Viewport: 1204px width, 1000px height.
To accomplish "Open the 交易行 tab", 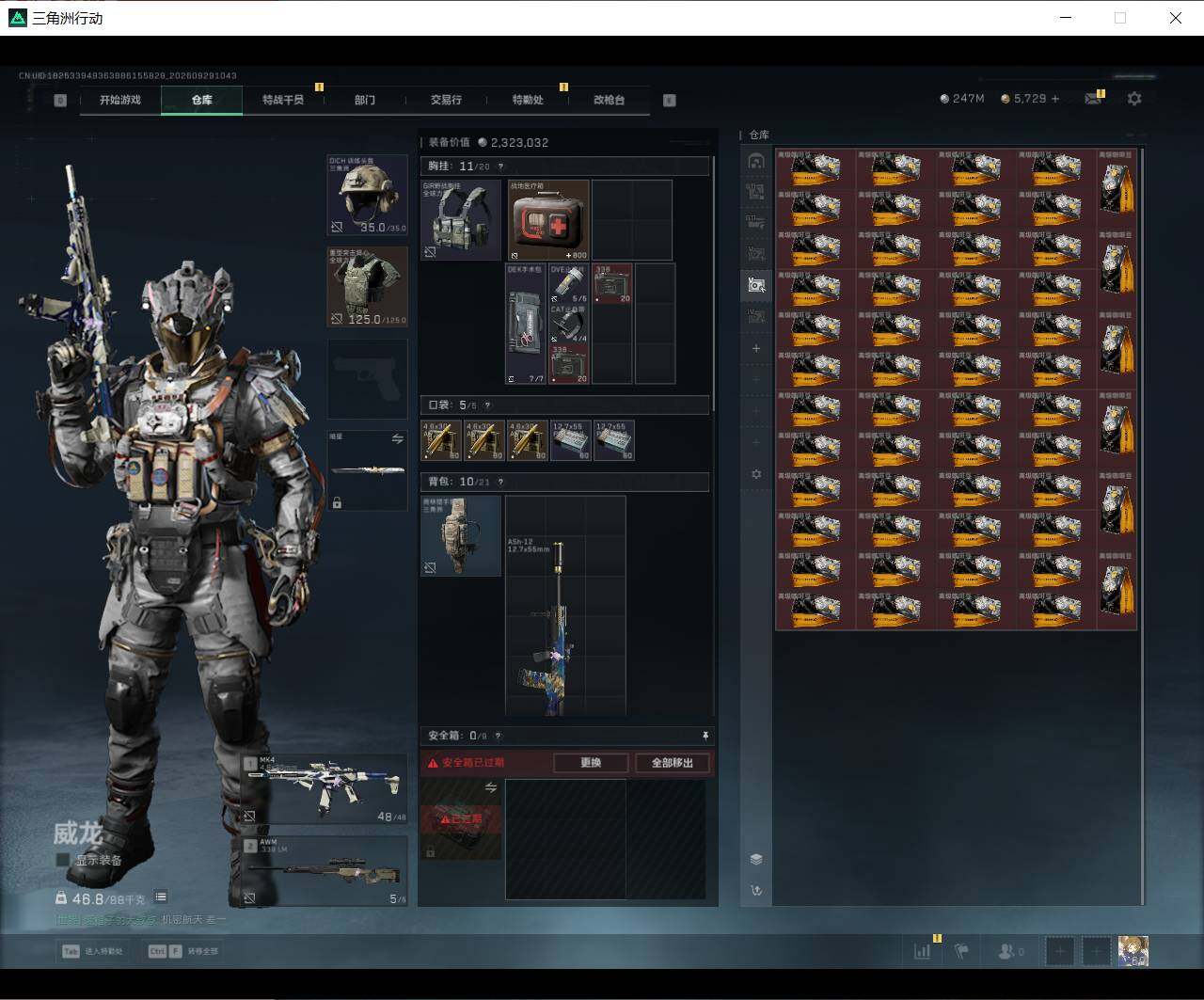I will click(x=446, y=100).
